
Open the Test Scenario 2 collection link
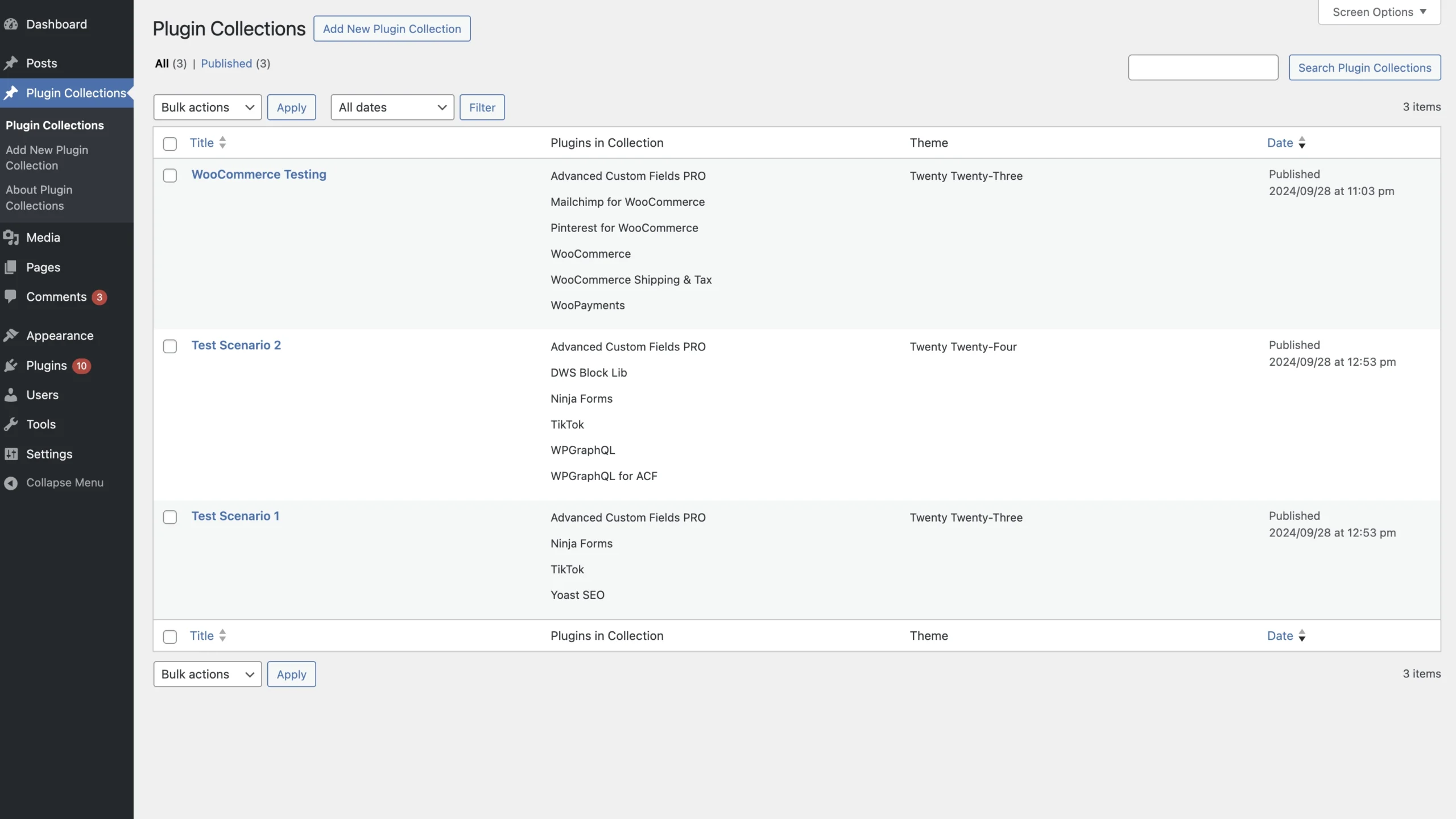(236, 345)
